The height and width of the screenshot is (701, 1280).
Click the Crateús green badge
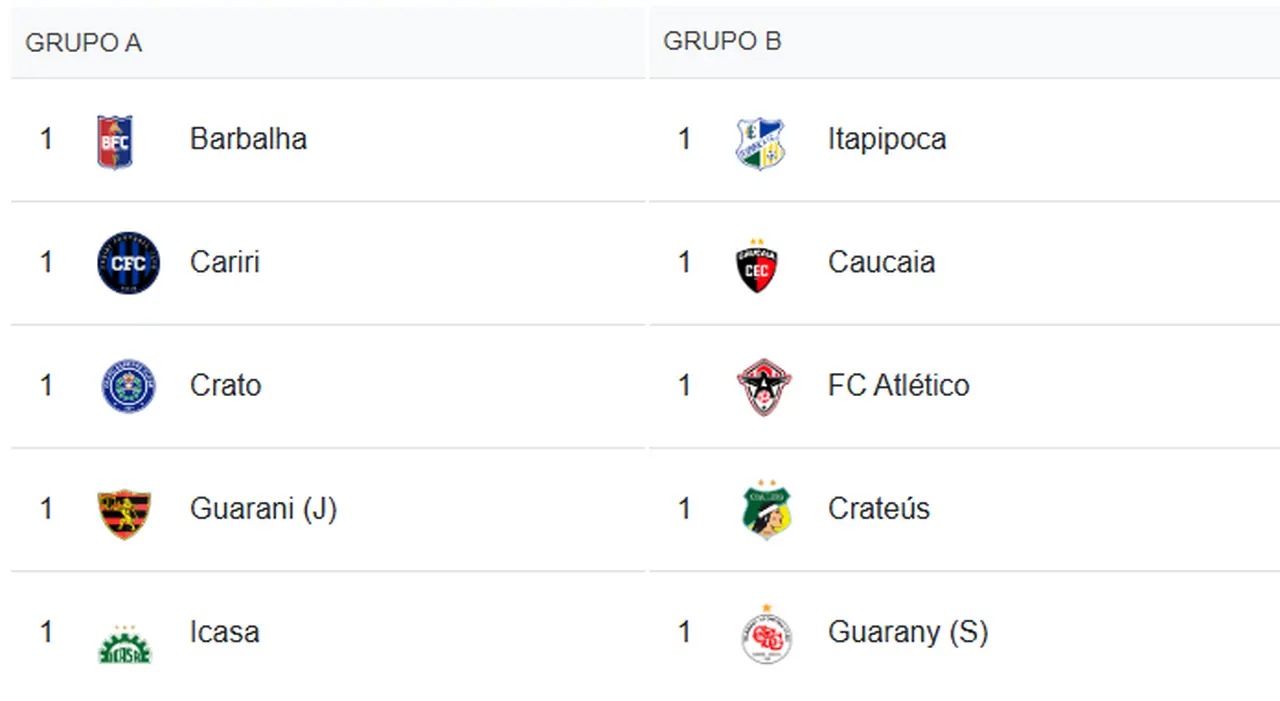(x=767, y=510)
